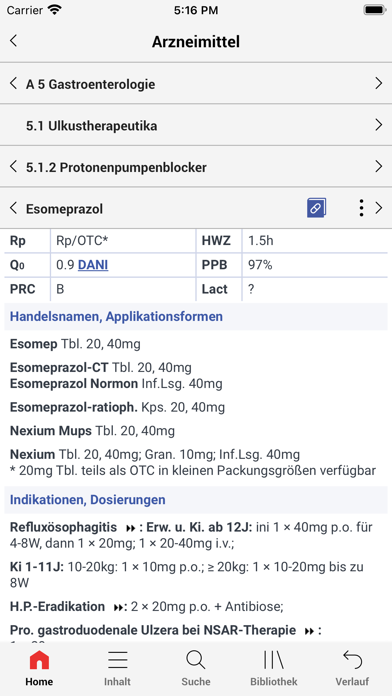This screenshot has height=696, width=392.
Task: Open the DANI link
Action: point(93,265)
